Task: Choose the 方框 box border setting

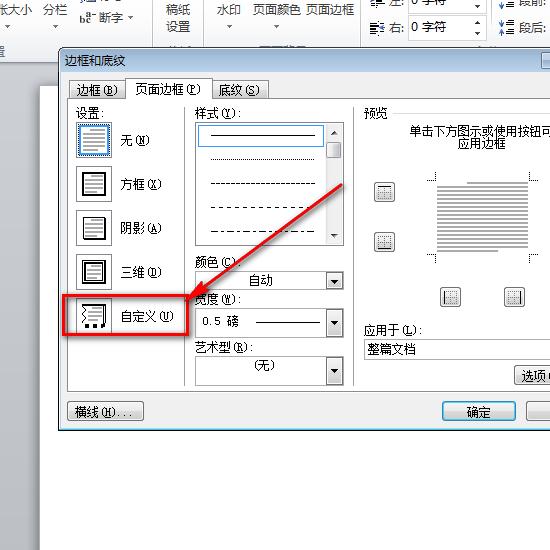Action: tap(94, 184)
